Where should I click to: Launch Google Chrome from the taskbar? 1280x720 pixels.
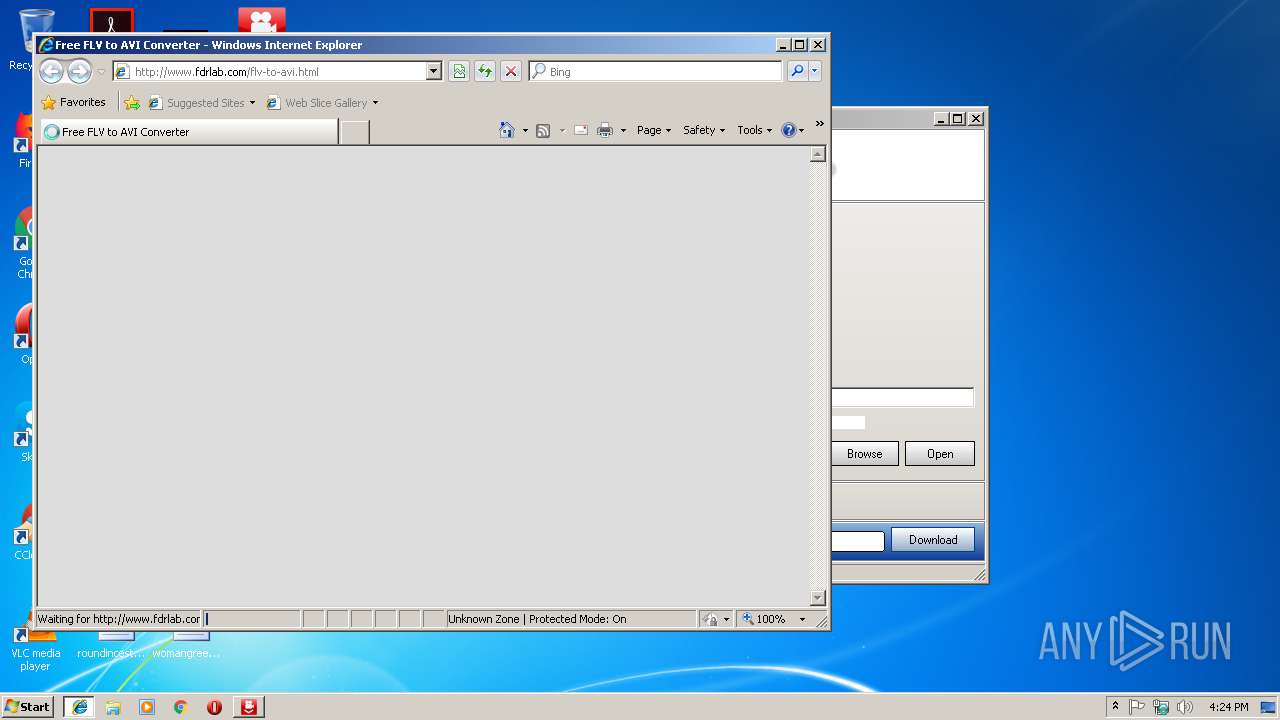pyautogui.click(x=181, y=707)
